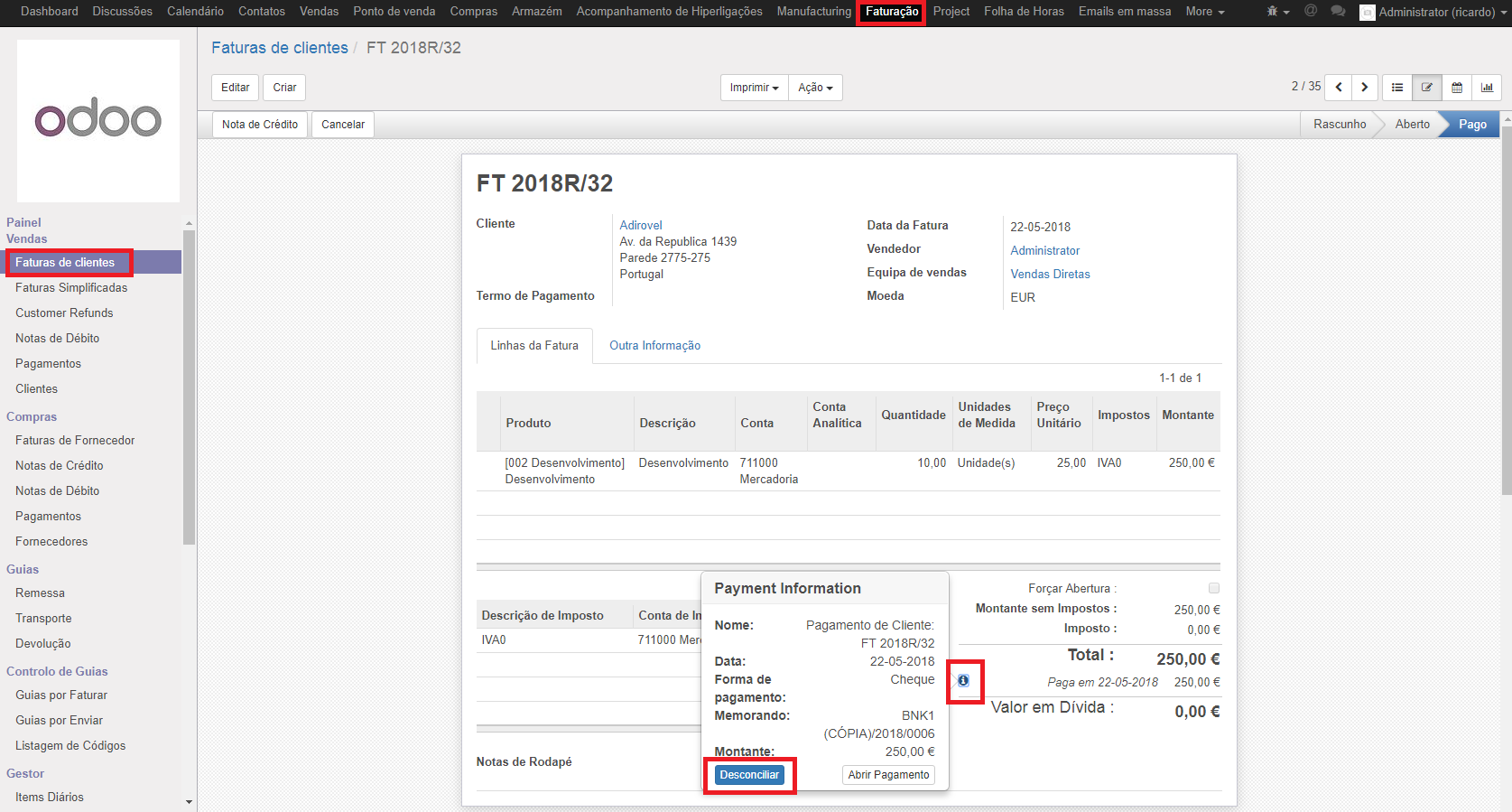Image resolution: width=1512 pixels, height=812 pixels.
Task: Open the Armazém menu
Action: click(536, 12)
